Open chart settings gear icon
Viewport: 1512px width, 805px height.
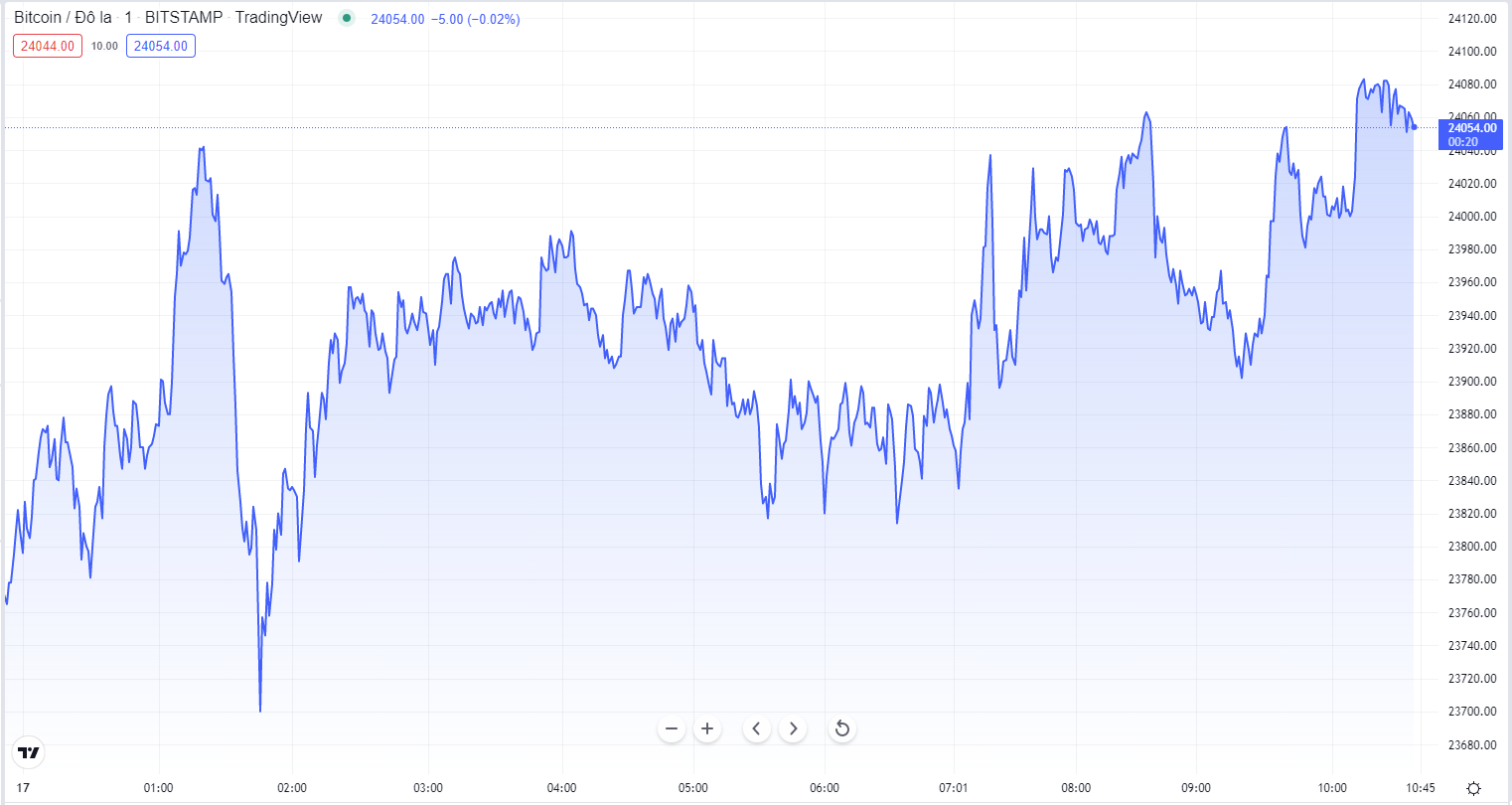coord(1473,788)
